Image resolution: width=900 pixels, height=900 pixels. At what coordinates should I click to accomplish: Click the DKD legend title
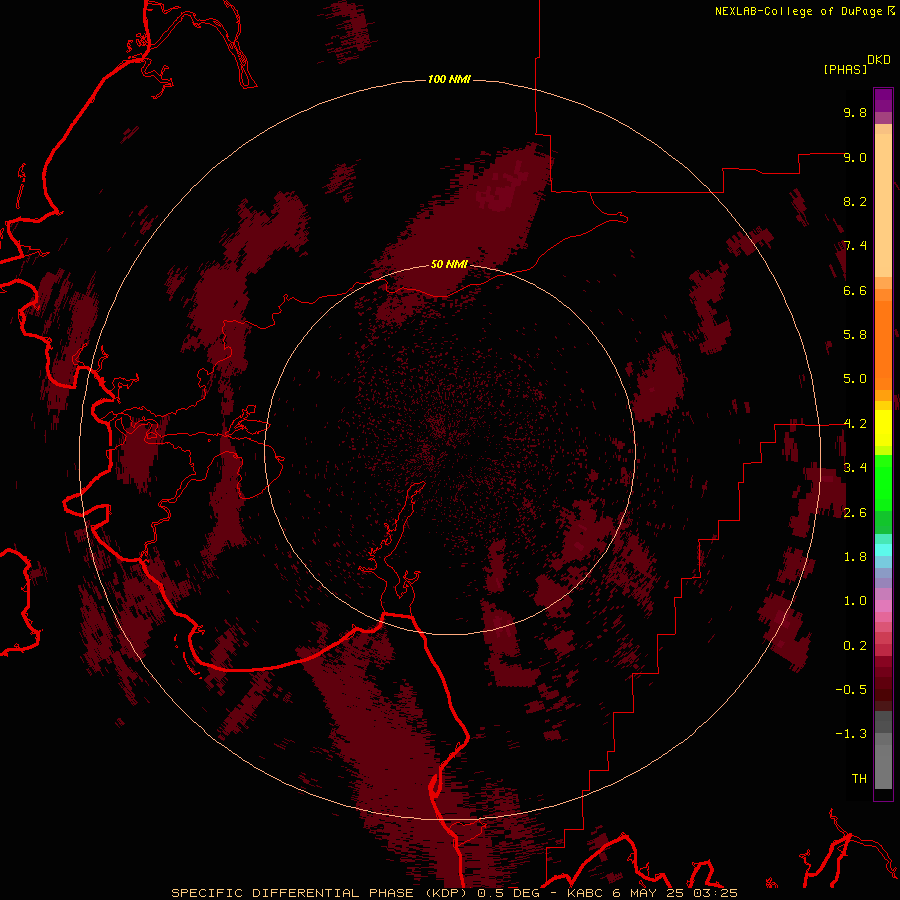879,60
